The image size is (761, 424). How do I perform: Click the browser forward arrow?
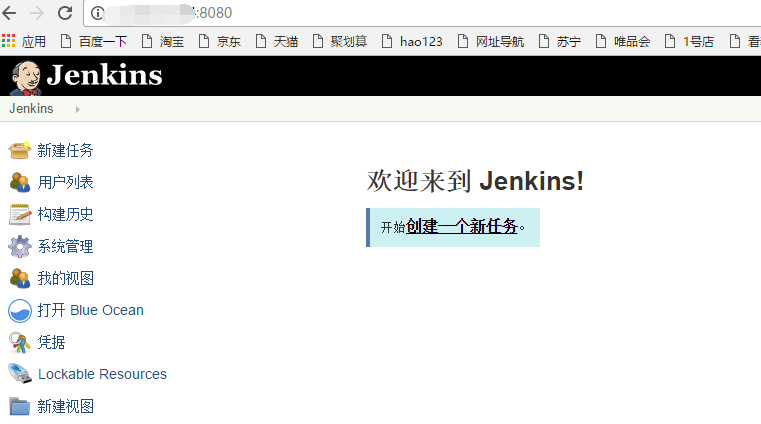point(37,13)
